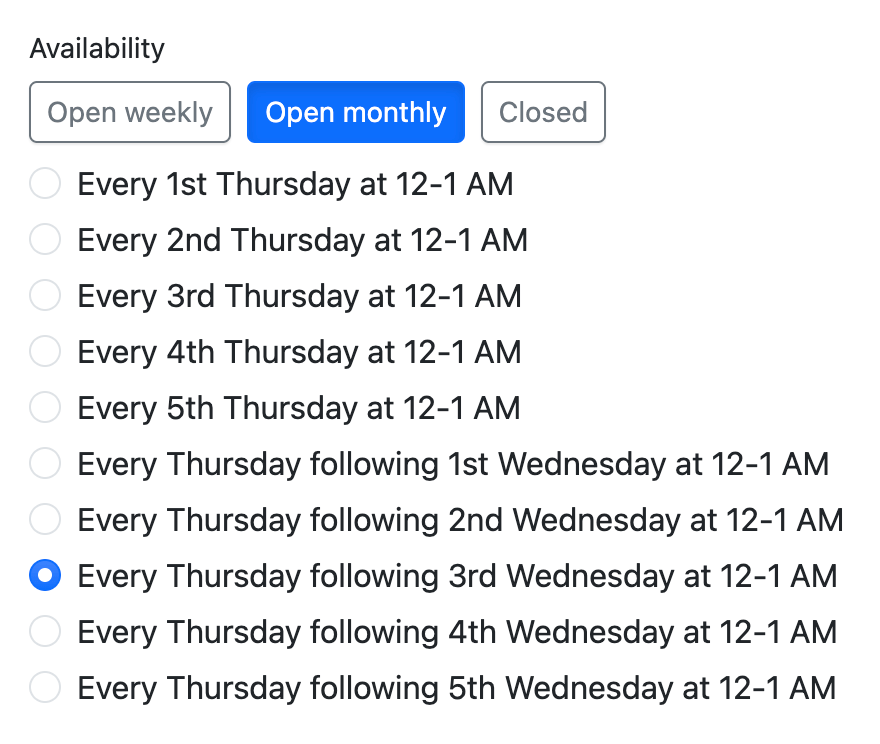This screenshot has height=744, width=880.
Task: Click the empty radio next to 5th Thursday
Action: click(x=45, y=407)
